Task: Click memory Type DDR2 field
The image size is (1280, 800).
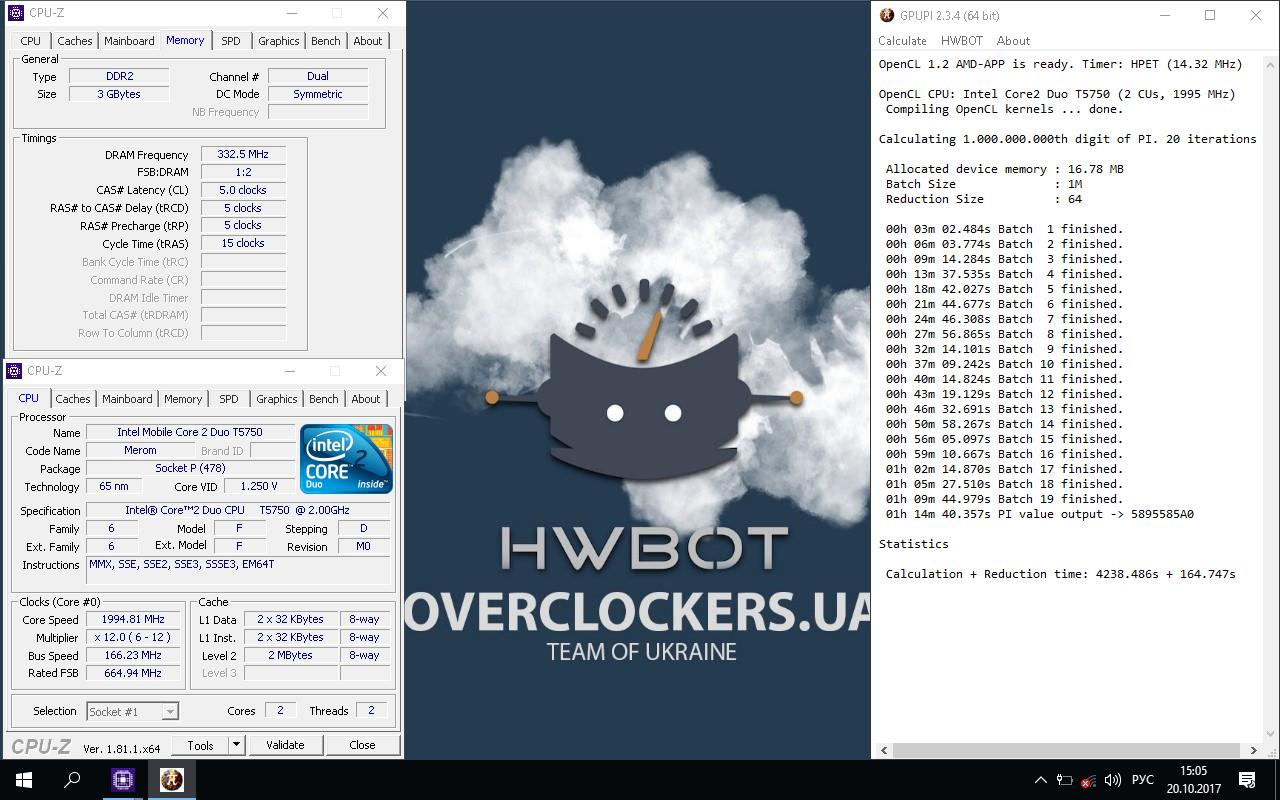Action: click(x=119, y=76)
